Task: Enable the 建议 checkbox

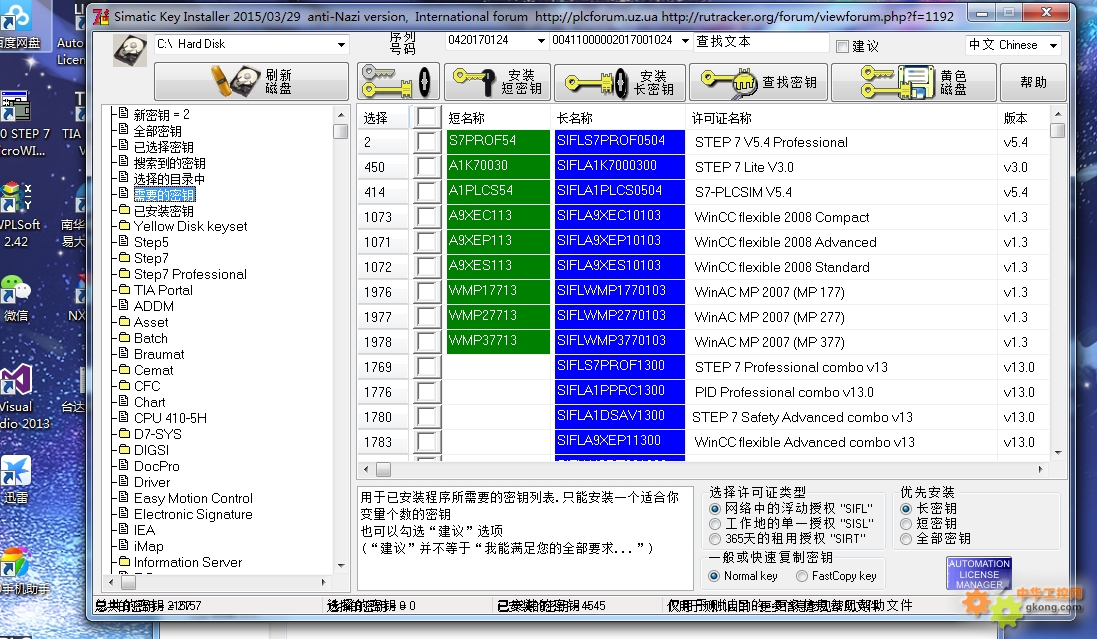Action: (842, 46)
